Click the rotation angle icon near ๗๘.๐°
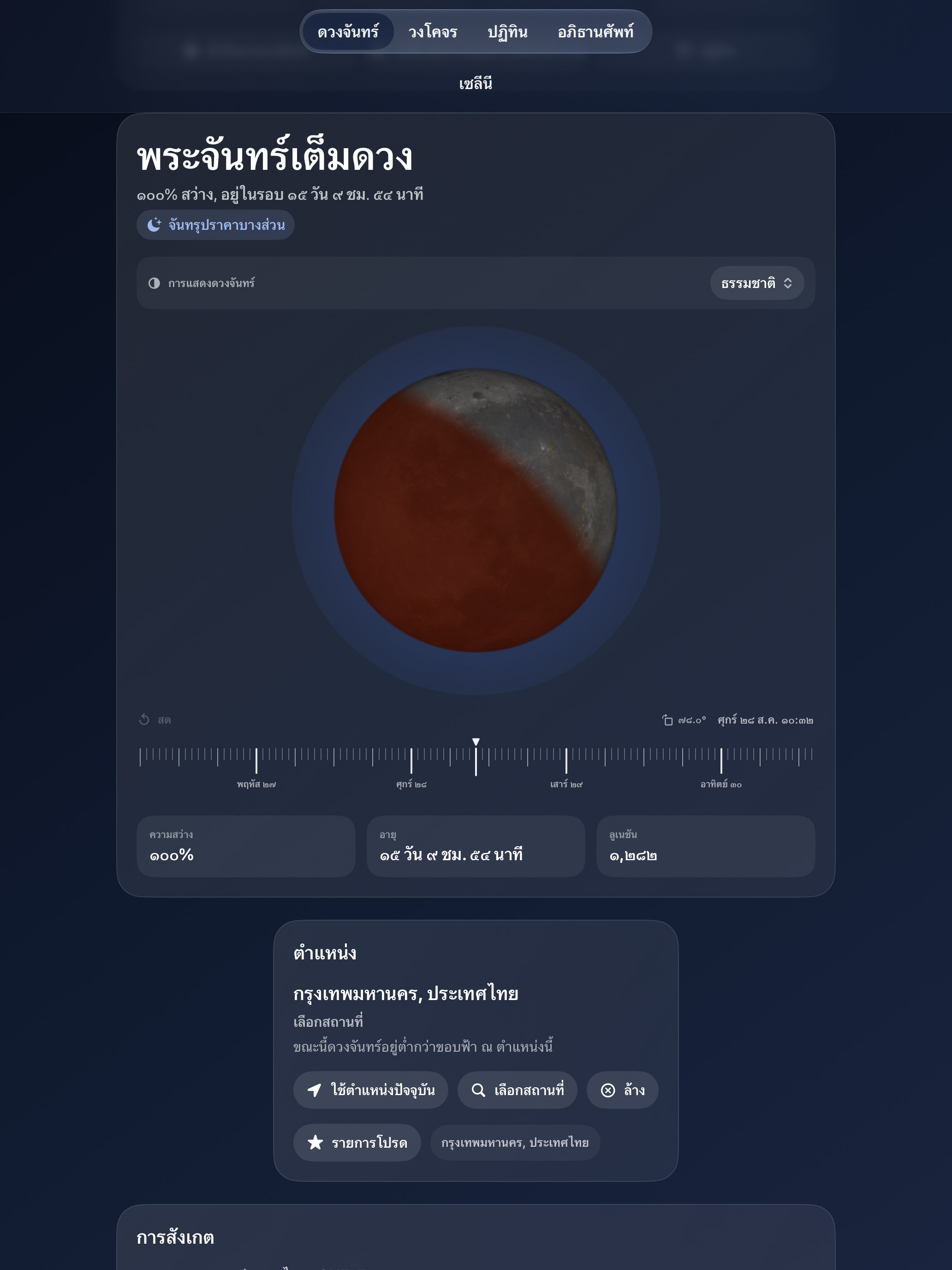Screen dimensions: 952x1270 pyautogui.click(x=667, y=720)
